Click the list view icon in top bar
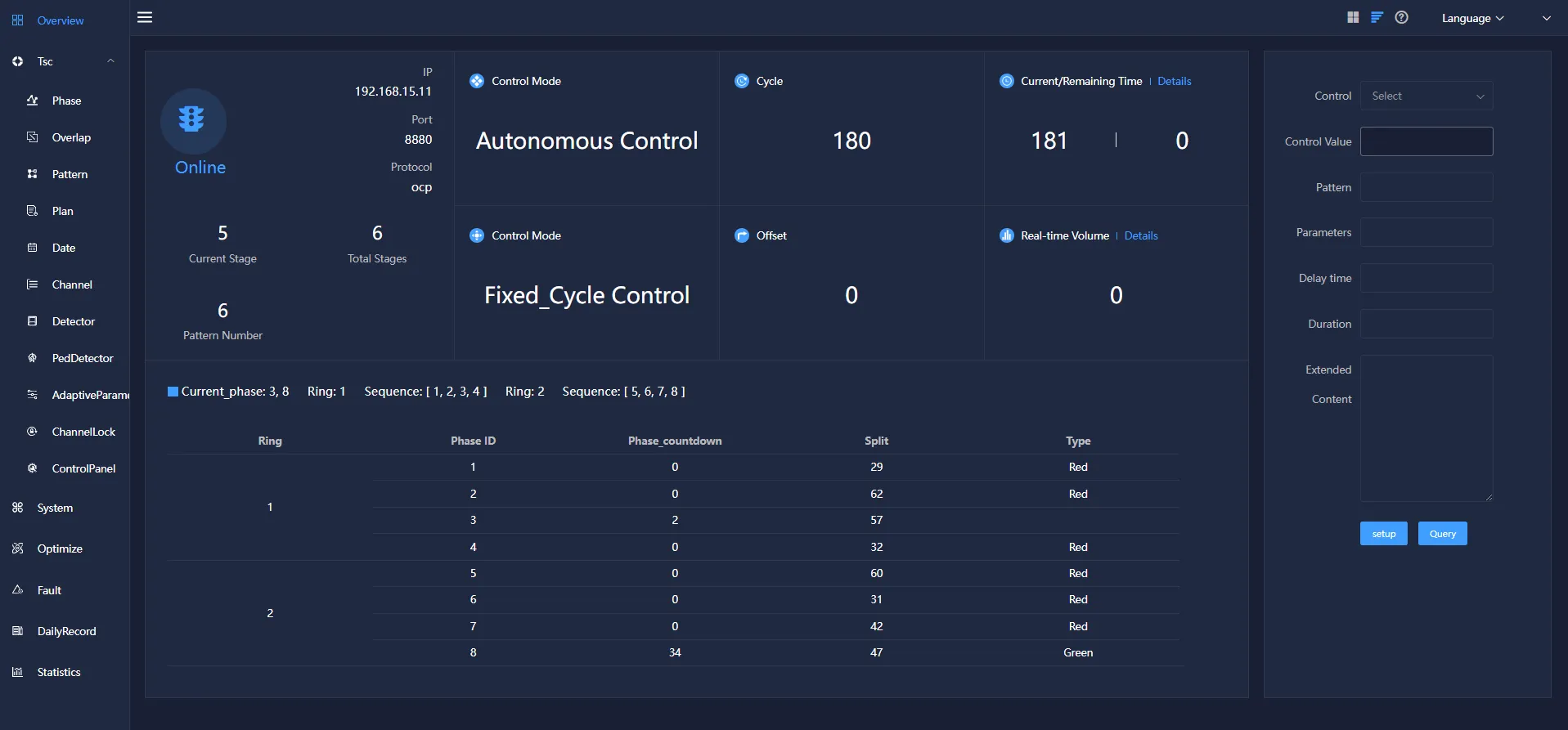1568x730 pixels. [x=1377, y=17]
